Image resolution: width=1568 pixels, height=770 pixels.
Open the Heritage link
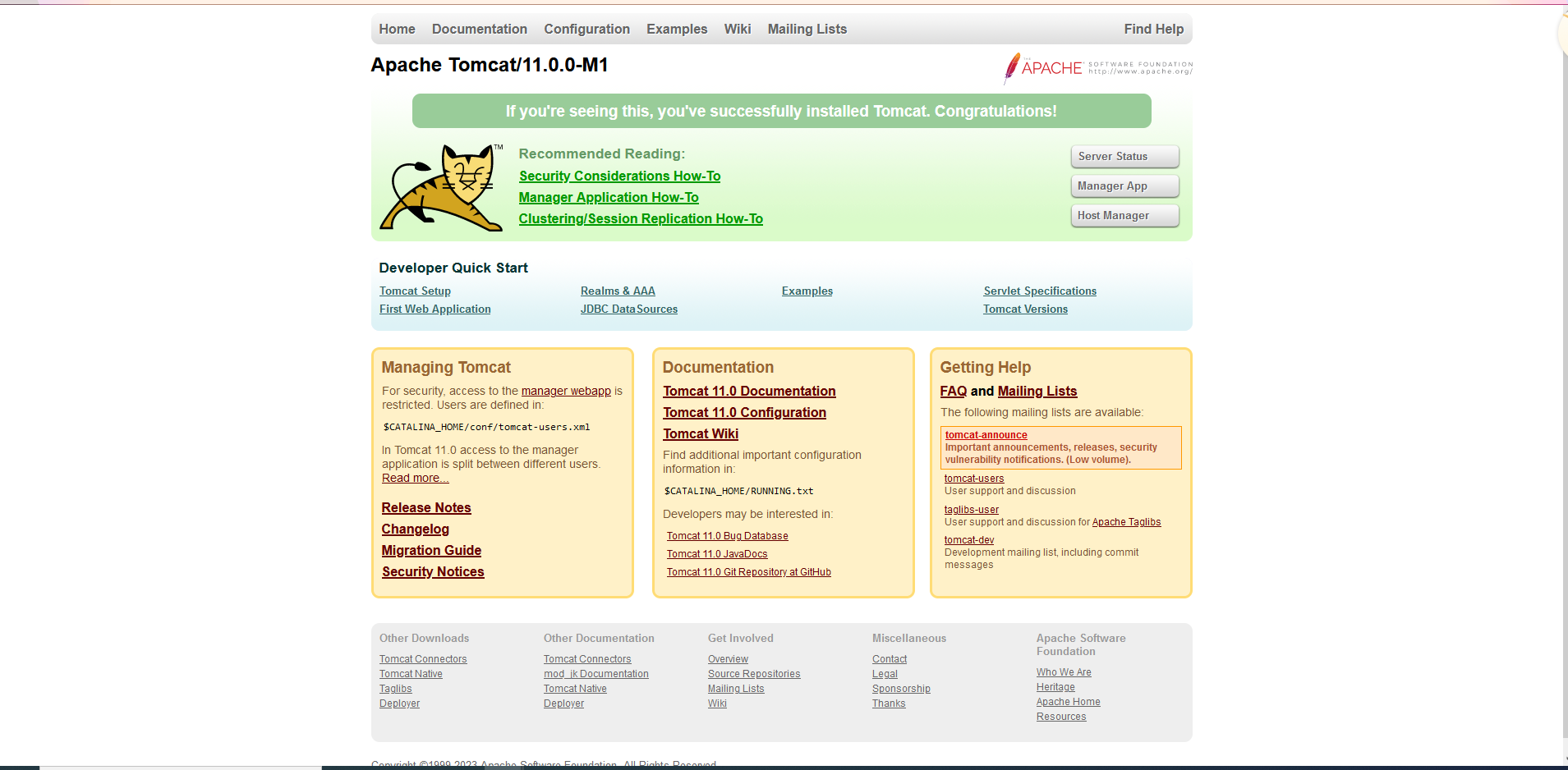pyautogui.click(x=1055, y=687)
